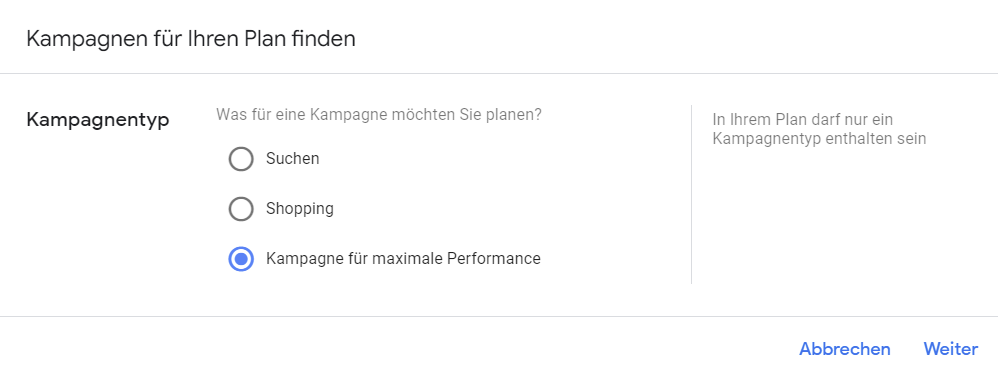Click the empty circle beside Shopping
The height and width of the screenshot is (372, 998).
241,209
